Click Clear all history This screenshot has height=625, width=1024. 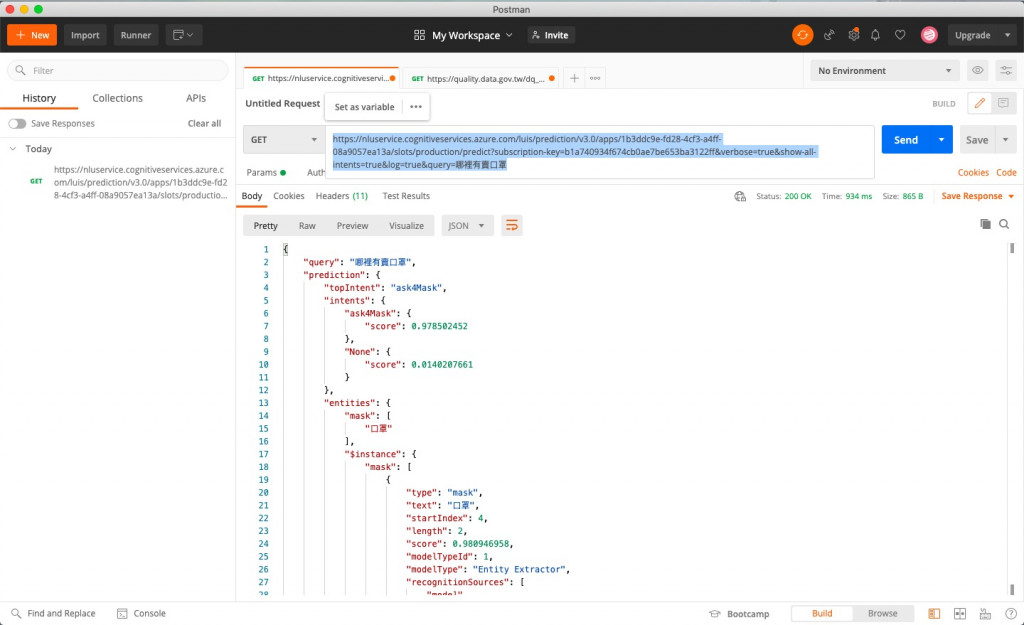pyautogui.click(x=204, y=123)
